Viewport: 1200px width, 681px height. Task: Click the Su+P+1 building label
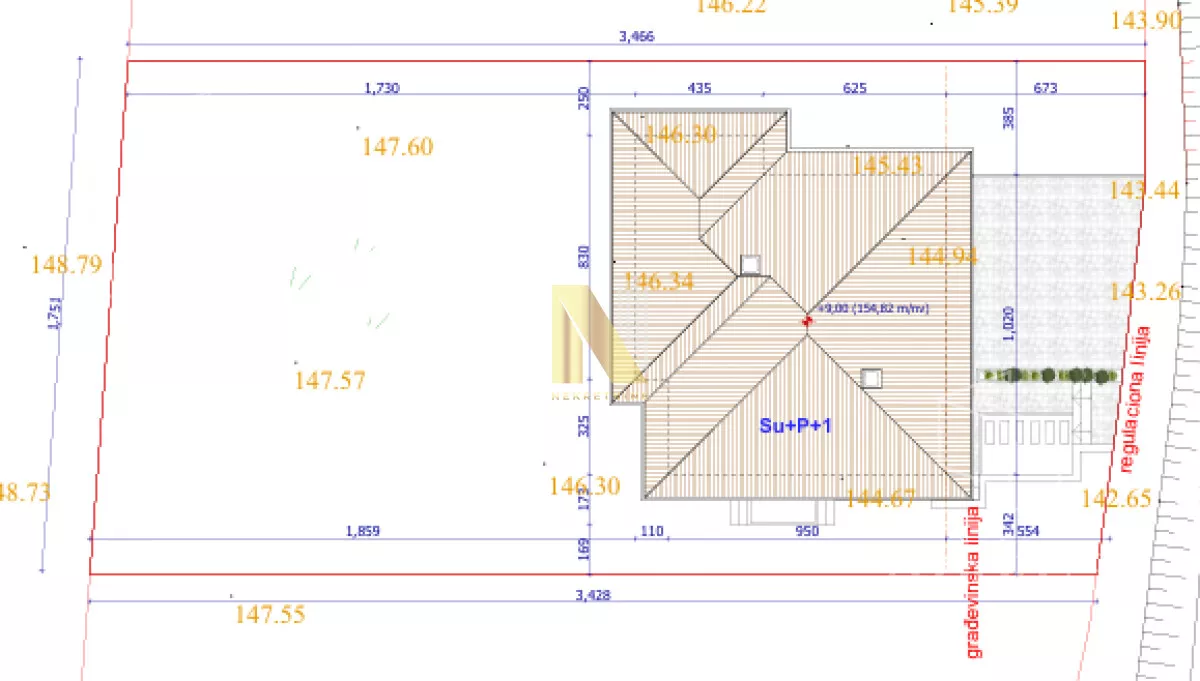point(796,425)
